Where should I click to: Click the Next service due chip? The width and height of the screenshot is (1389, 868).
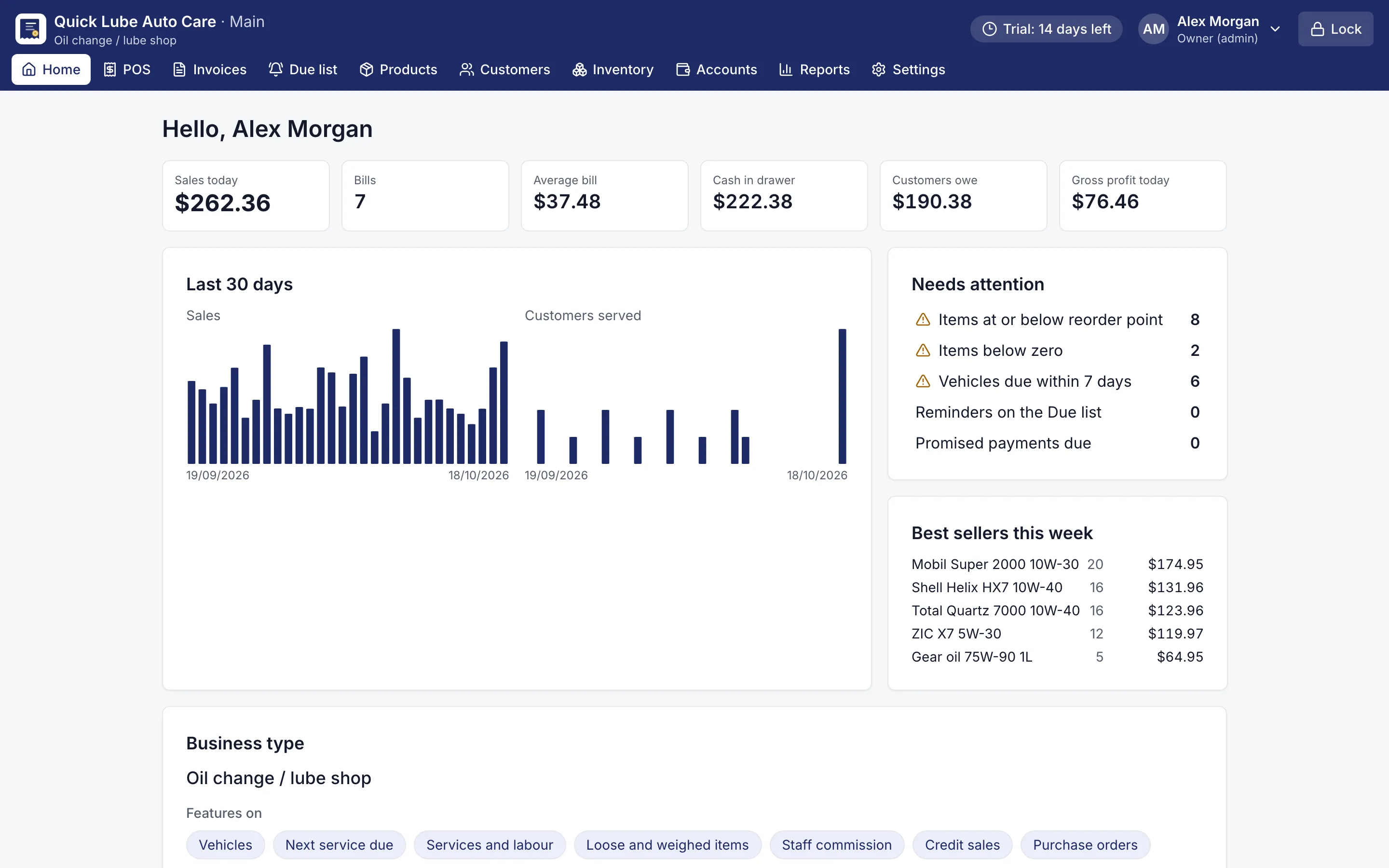point(339,844)
